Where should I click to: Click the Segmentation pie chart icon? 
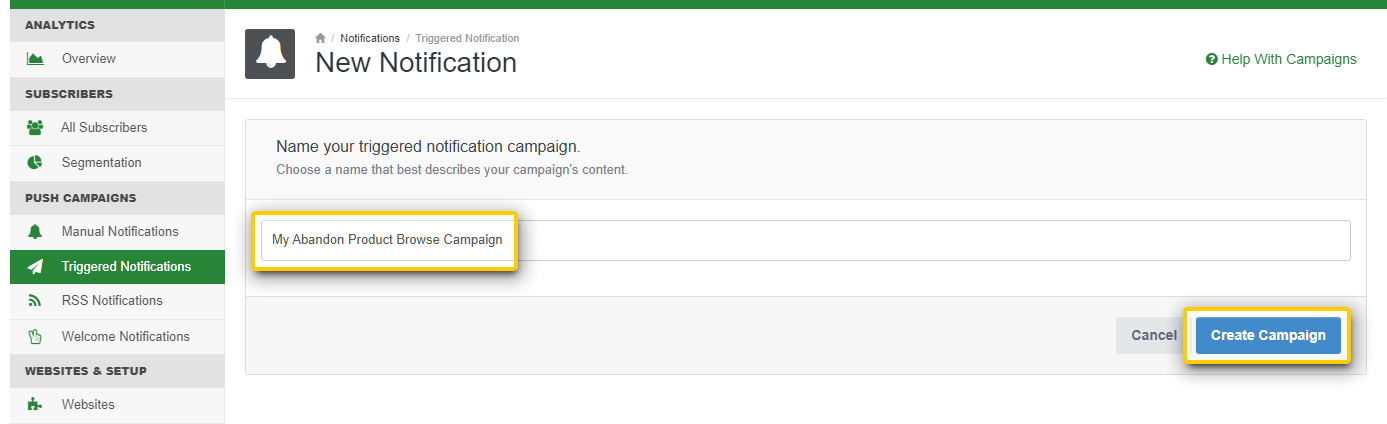(35, 162)
